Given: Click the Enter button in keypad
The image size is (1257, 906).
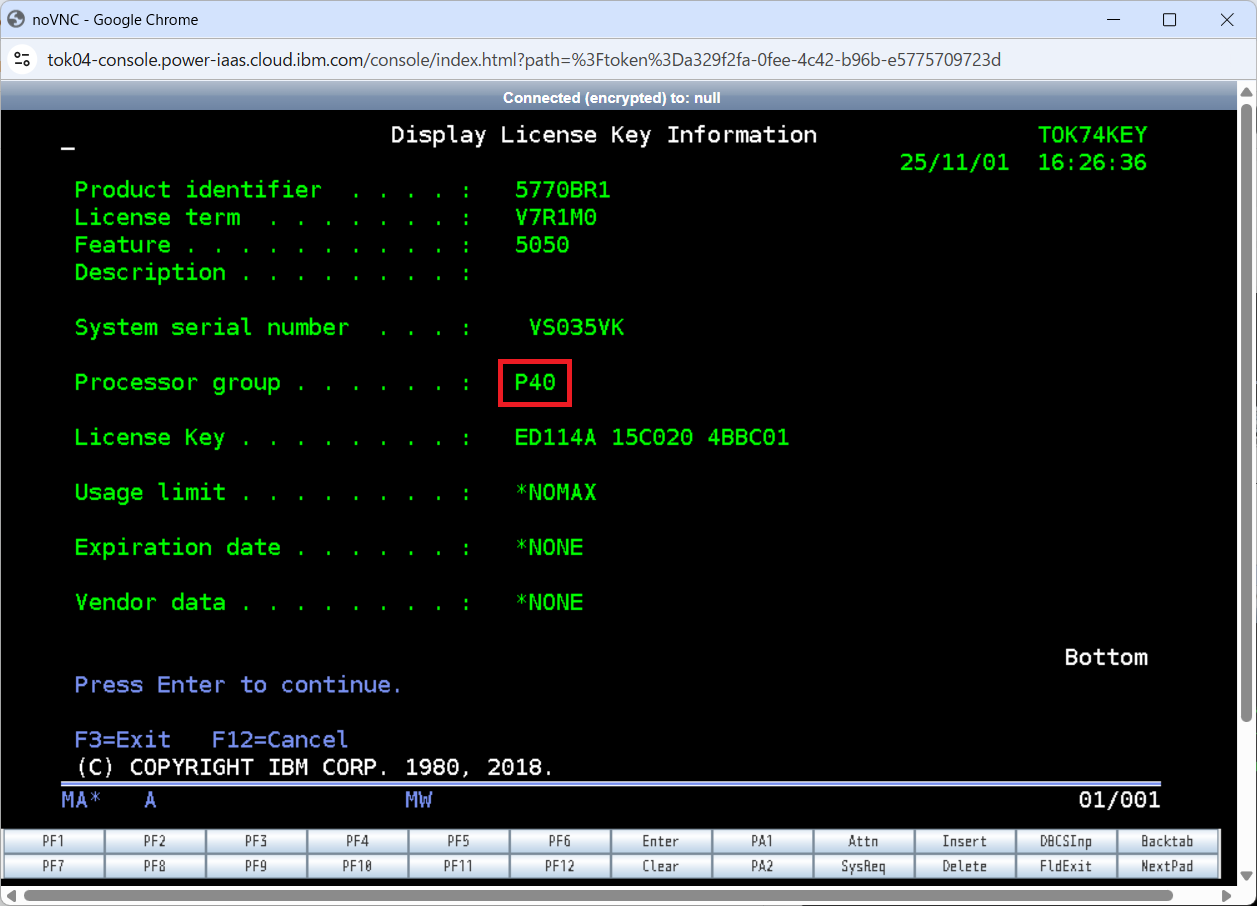Looking at the screenshot, I should (x=661, y=841).
